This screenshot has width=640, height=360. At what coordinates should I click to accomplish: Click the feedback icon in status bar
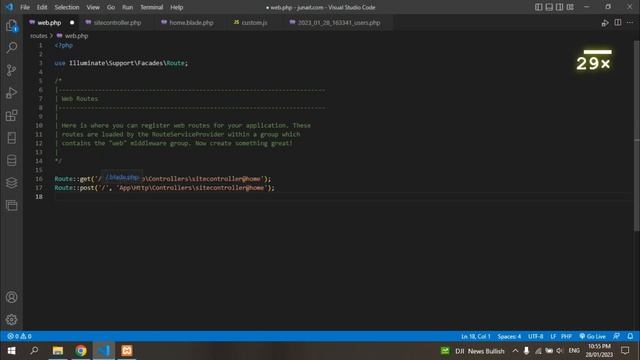[616, 336]
